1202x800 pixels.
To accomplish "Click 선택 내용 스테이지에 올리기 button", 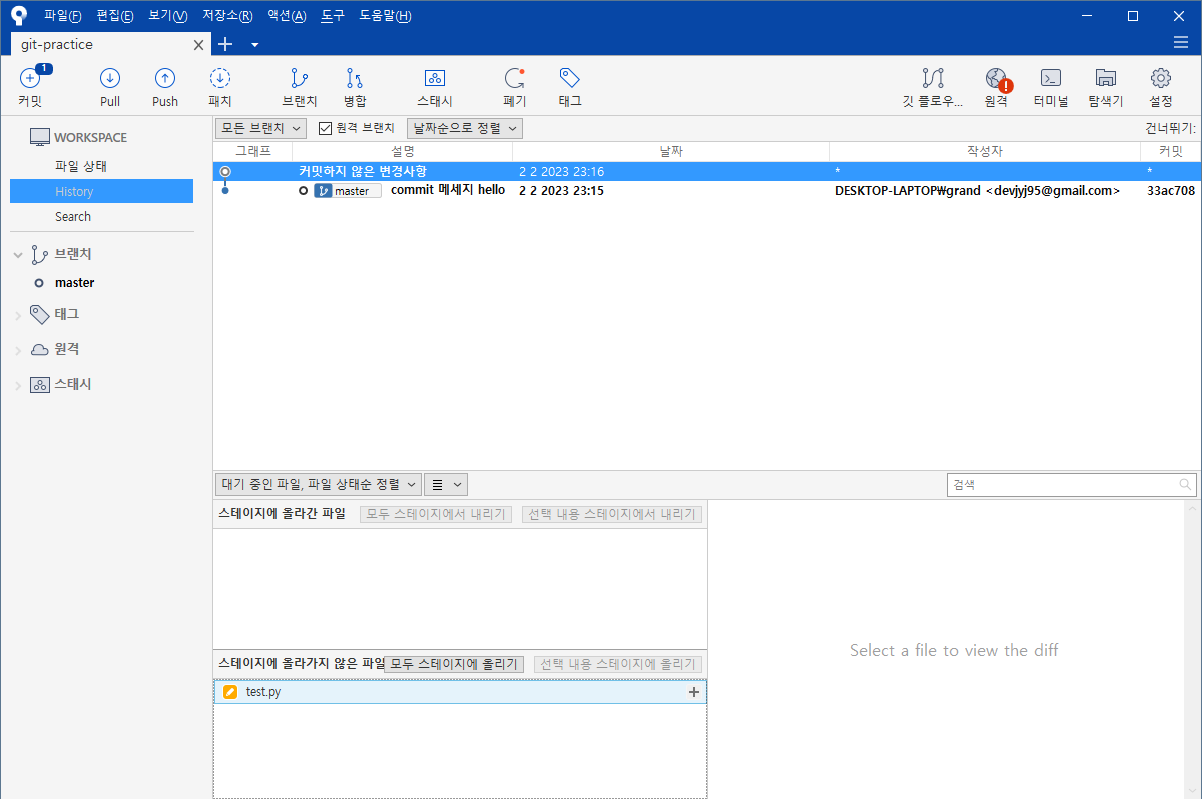I will [618, 664].
